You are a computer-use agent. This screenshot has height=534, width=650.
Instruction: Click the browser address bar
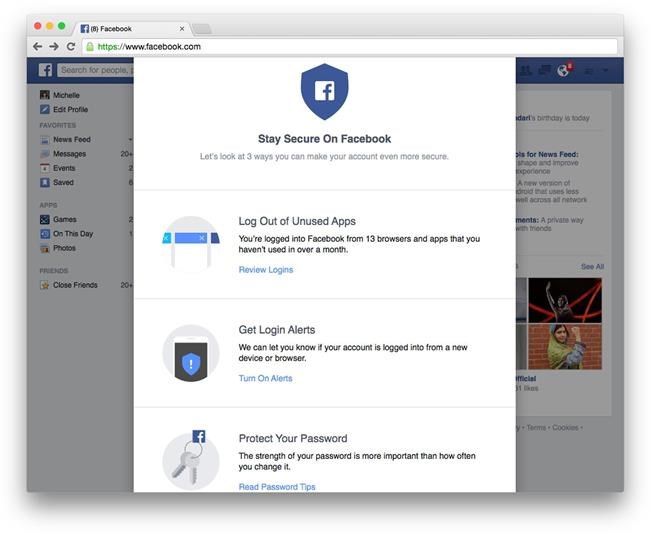pyautogui.click(x=350, y=46)
